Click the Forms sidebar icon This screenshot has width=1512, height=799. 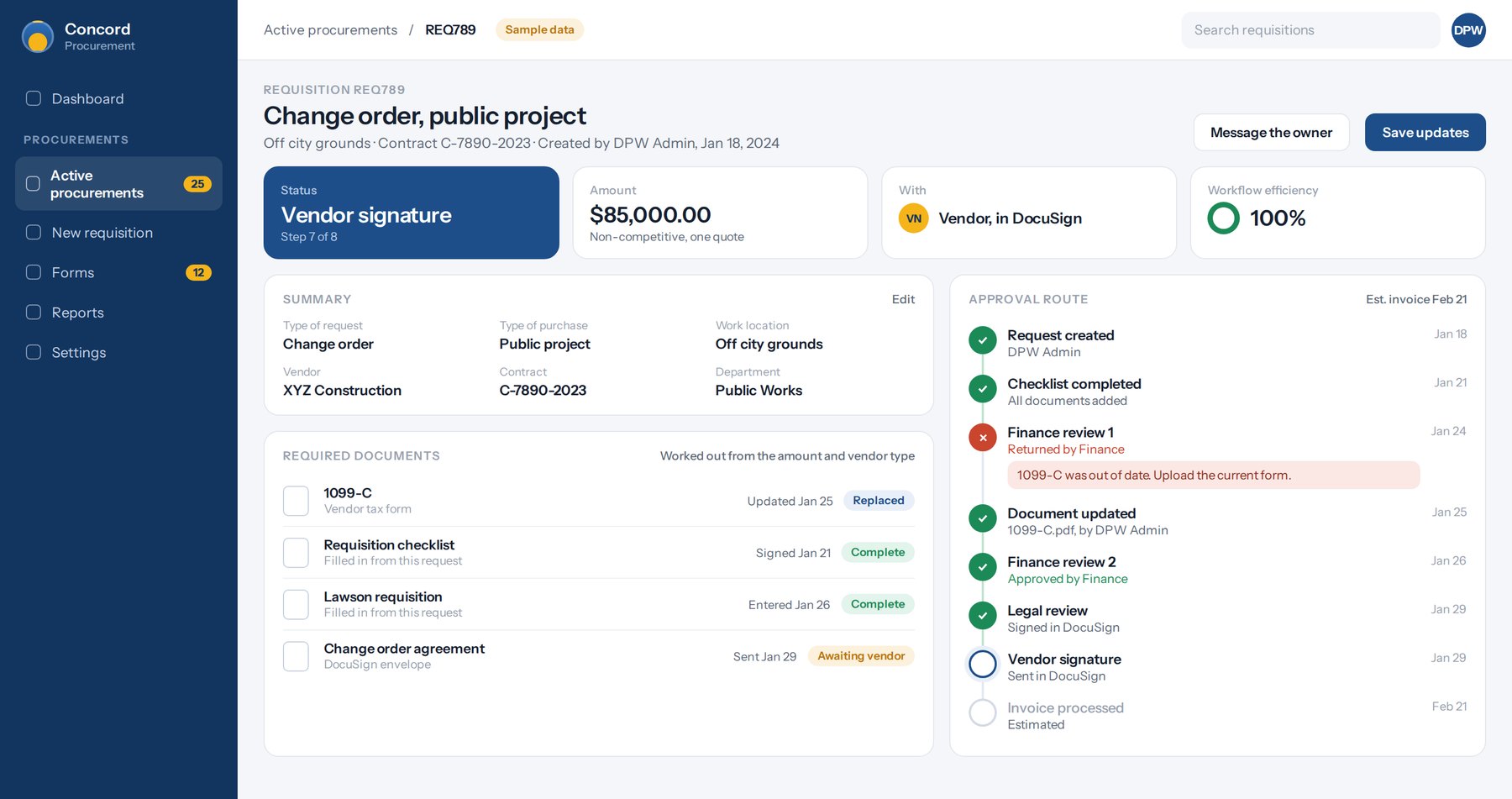[34, 272]
